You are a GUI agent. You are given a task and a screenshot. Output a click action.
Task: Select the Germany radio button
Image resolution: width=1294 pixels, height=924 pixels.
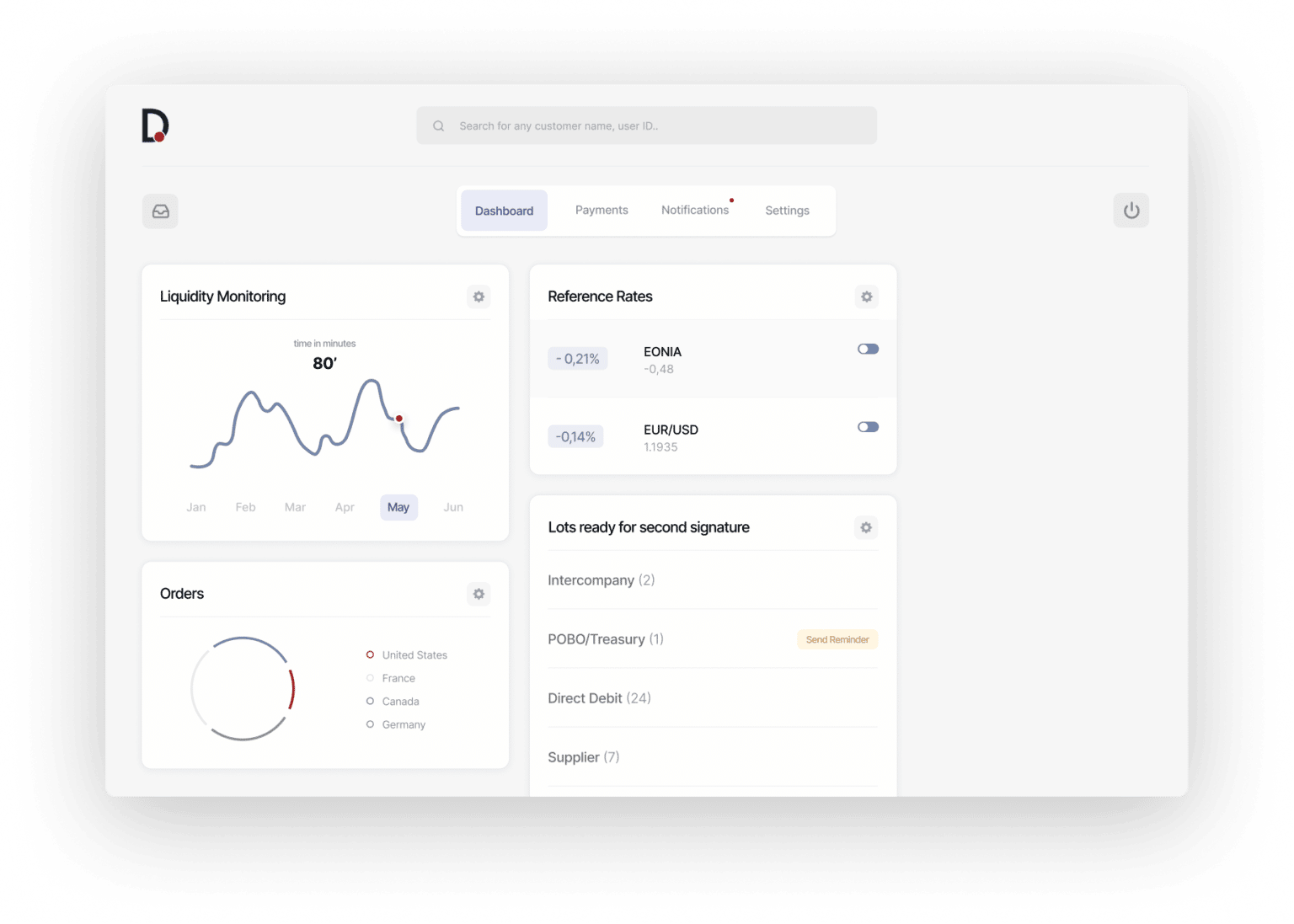click(370, 724)
